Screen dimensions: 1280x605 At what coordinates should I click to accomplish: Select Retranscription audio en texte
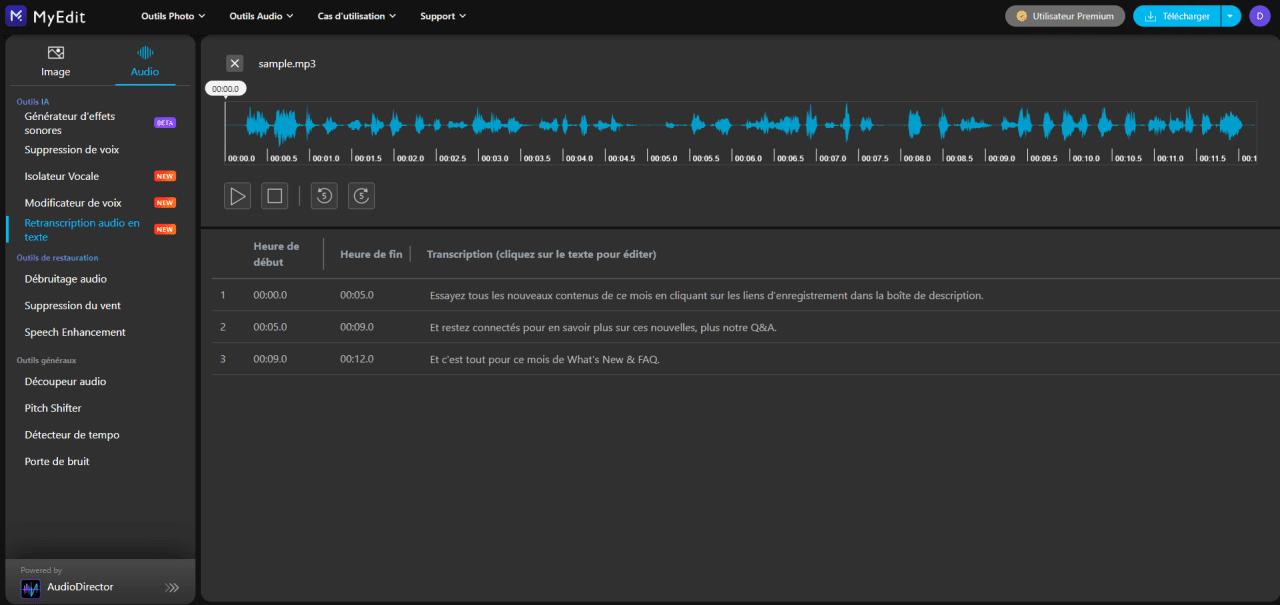82,230
